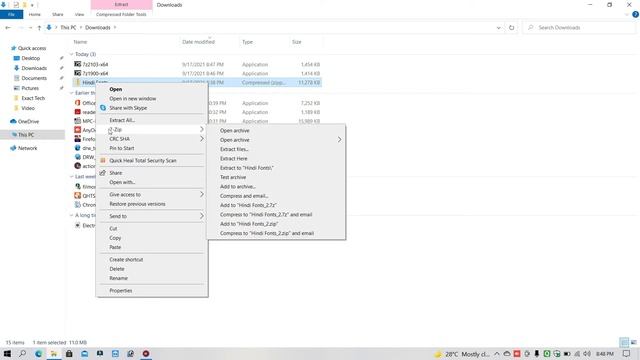This screenshot has height=360, width=640.
Task: Open the Home ribbon tab
Action: point(35,14)
